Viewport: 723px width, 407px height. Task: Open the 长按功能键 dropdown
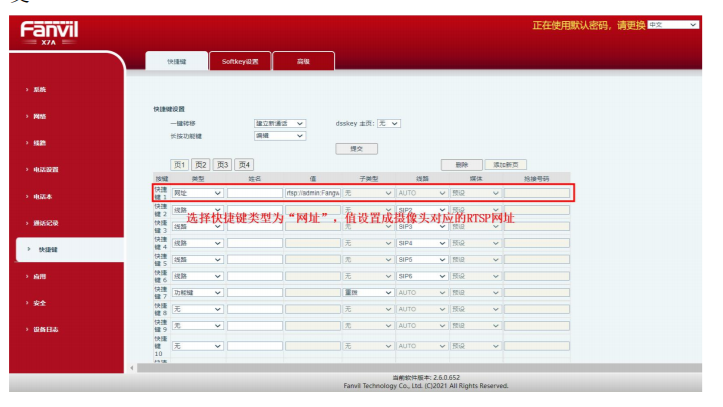(279, 136)
